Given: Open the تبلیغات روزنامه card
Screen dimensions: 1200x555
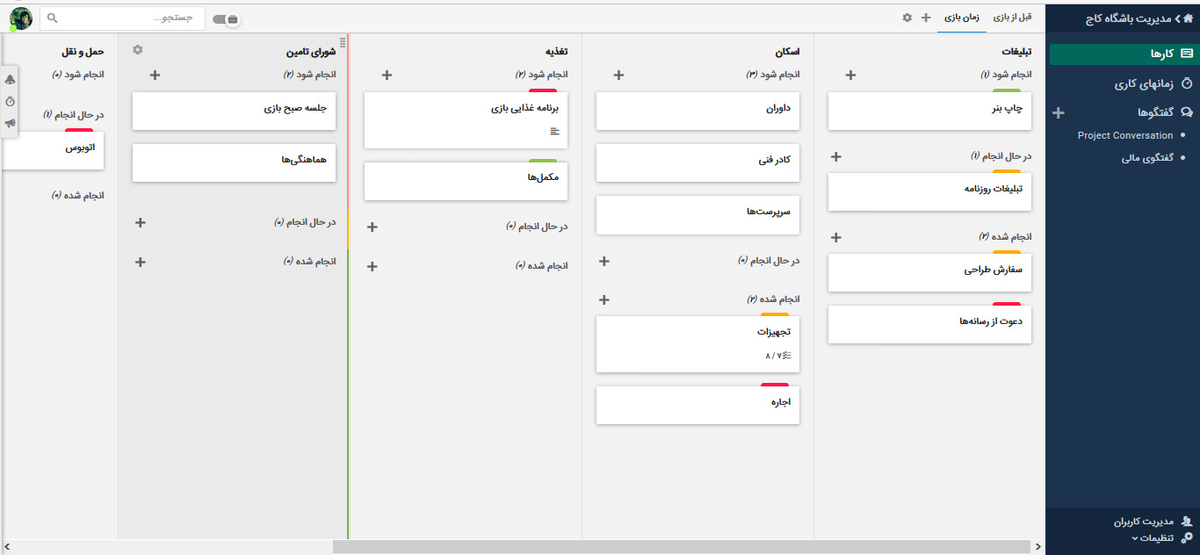Looking at the screenshot, I should coord(930,192).
